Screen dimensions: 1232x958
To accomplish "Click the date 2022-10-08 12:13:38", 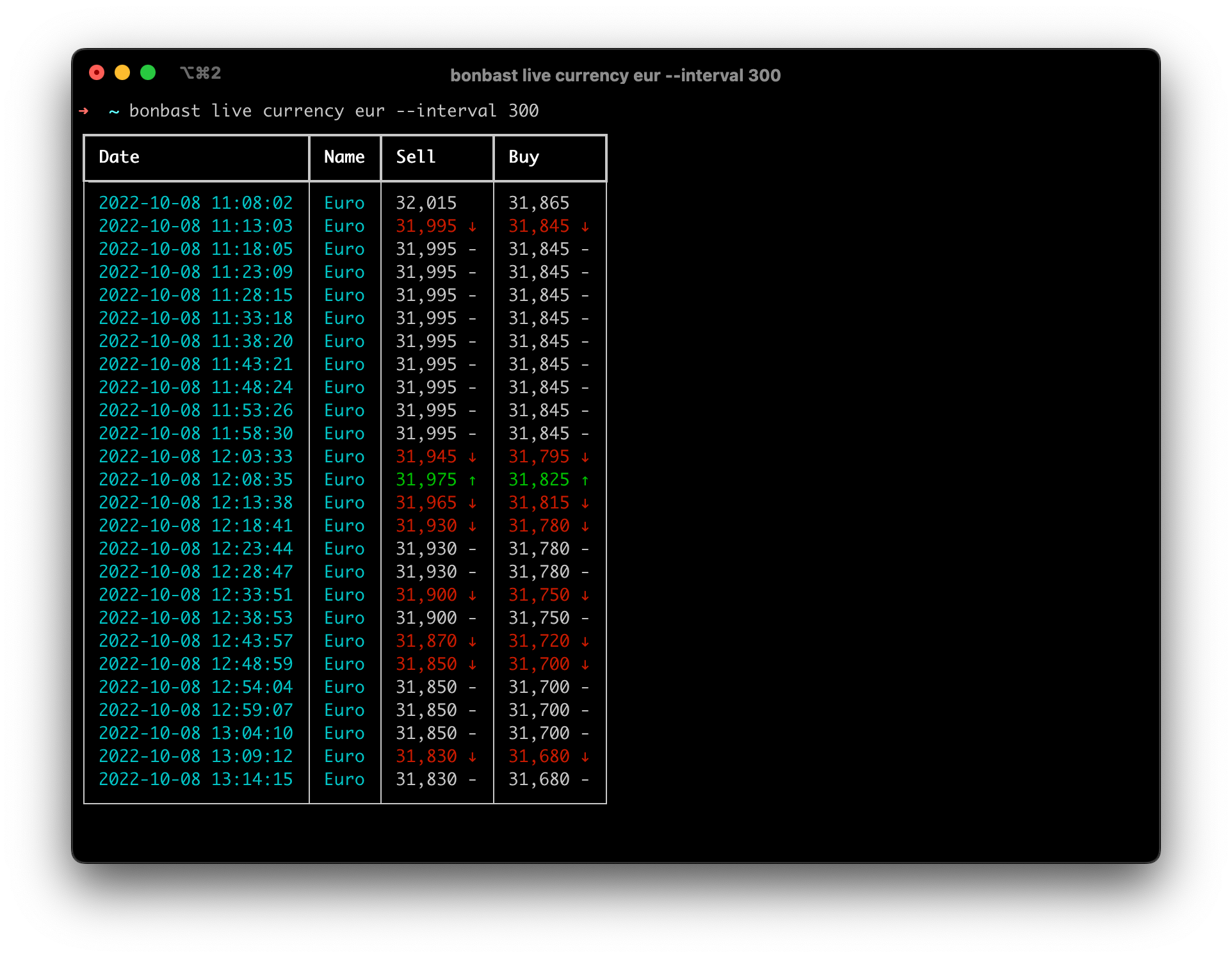I will [196, 503].
